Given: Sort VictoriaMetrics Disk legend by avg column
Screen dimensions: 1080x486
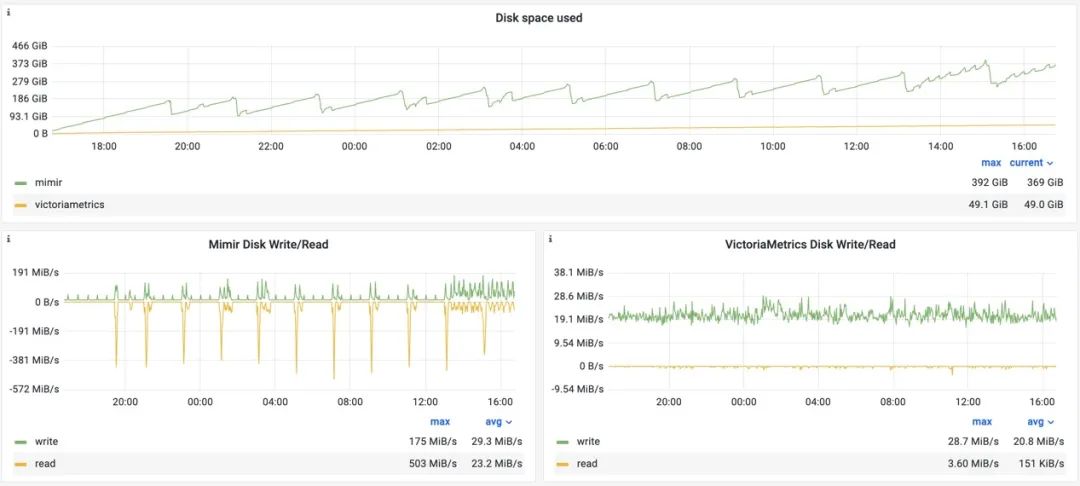Looking at the screenshot, I should click(1041, 422).
